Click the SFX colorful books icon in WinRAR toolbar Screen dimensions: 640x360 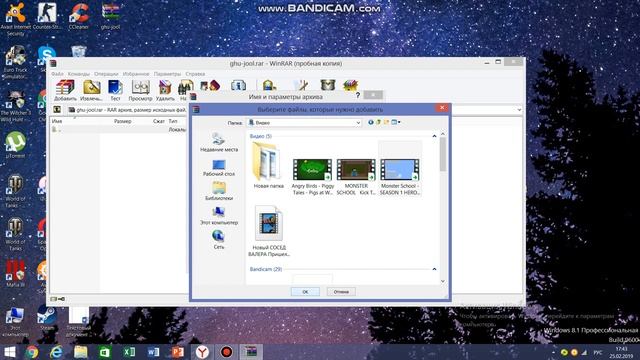click(x=351, y=85)
